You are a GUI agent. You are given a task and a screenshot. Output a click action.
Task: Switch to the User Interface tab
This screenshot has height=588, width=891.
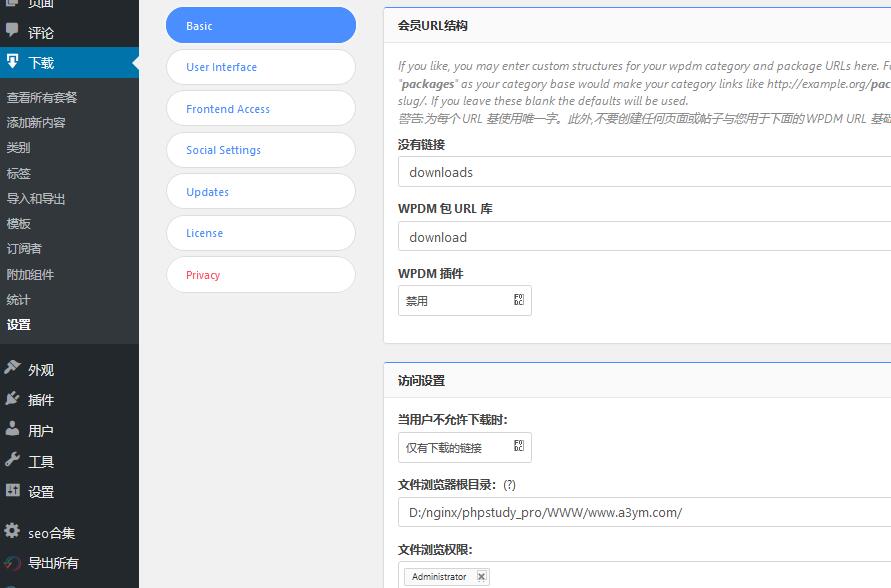pos(261,67)
